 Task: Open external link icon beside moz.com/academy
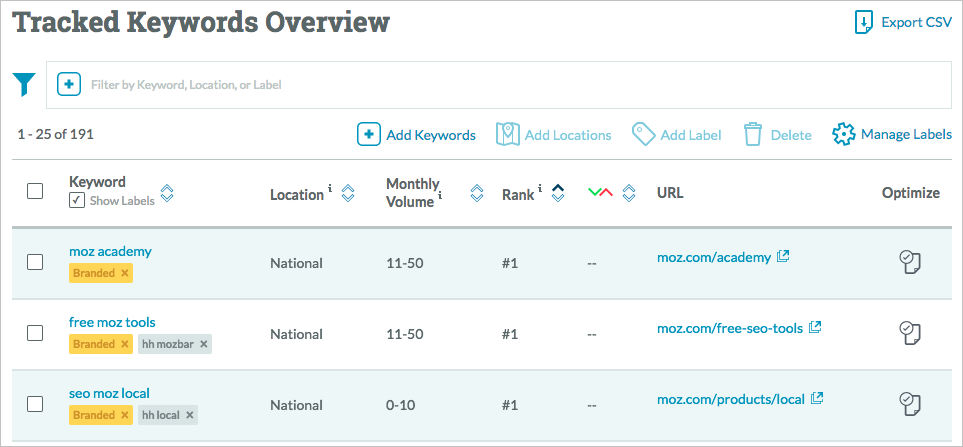pyautogui.click(x=783, y=257)
